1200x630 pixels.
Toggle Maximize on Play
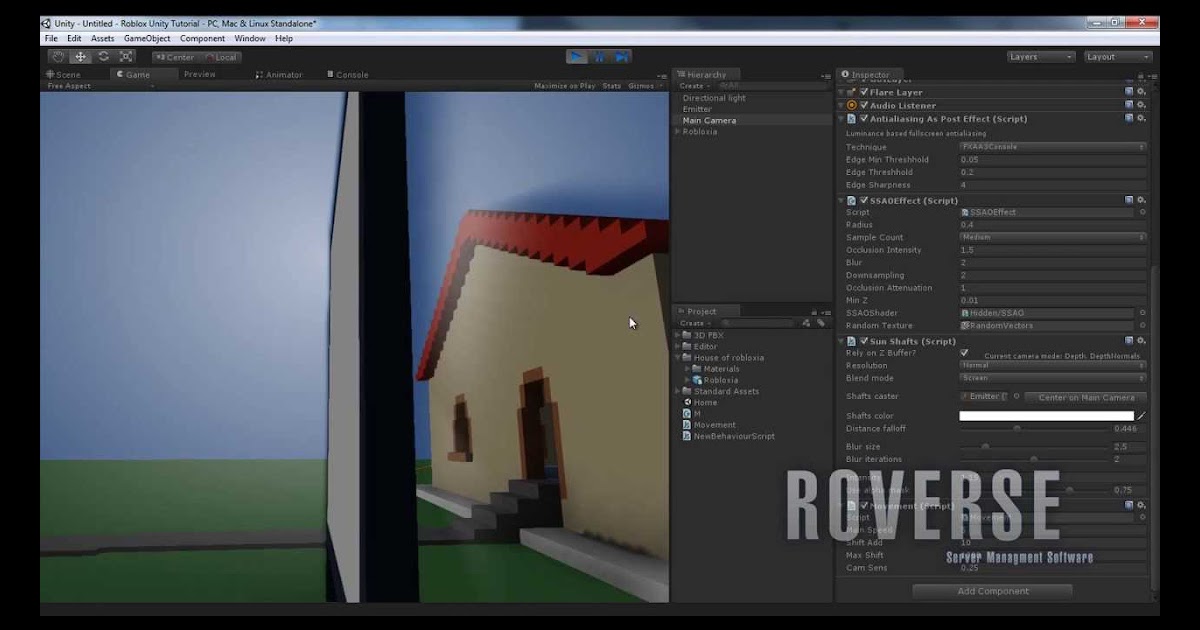[564, 86]
